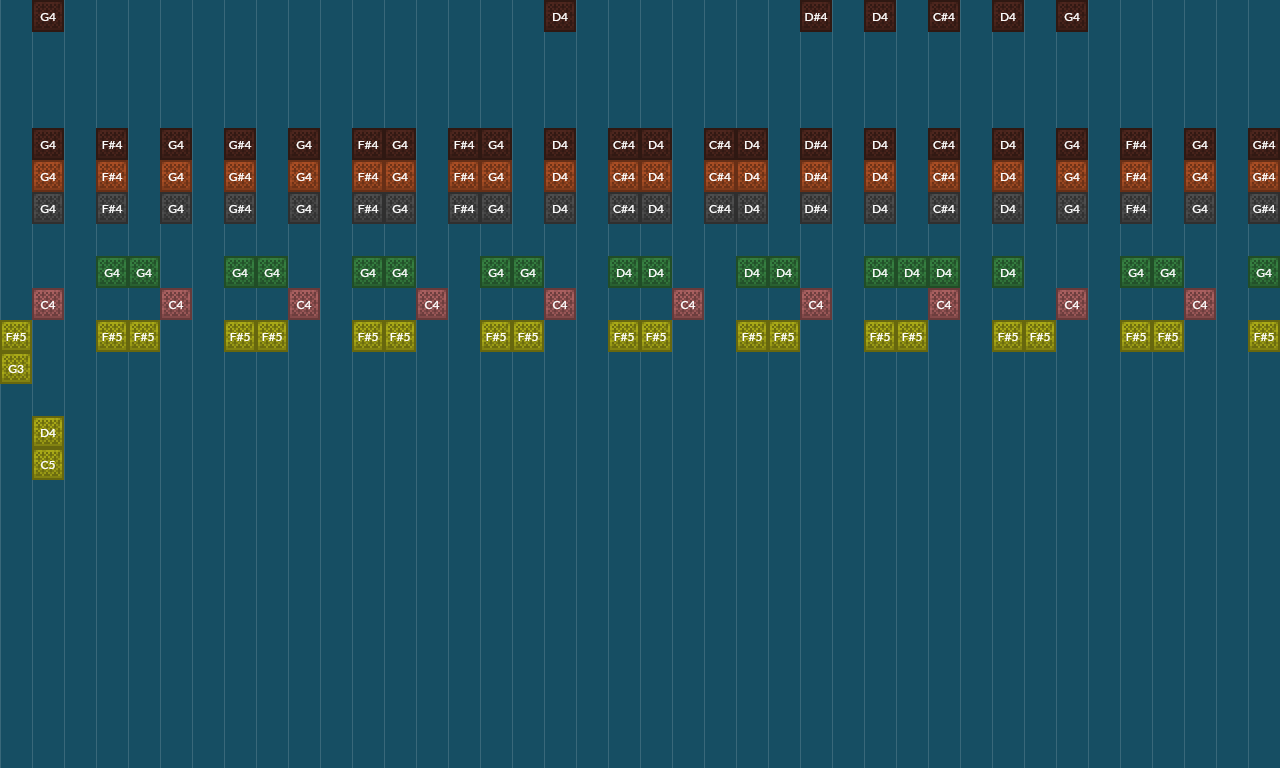This screenshot has width=1280, height=768.
Task: Select the yellow D4 block above C5
Action: (x=48, y=433)
